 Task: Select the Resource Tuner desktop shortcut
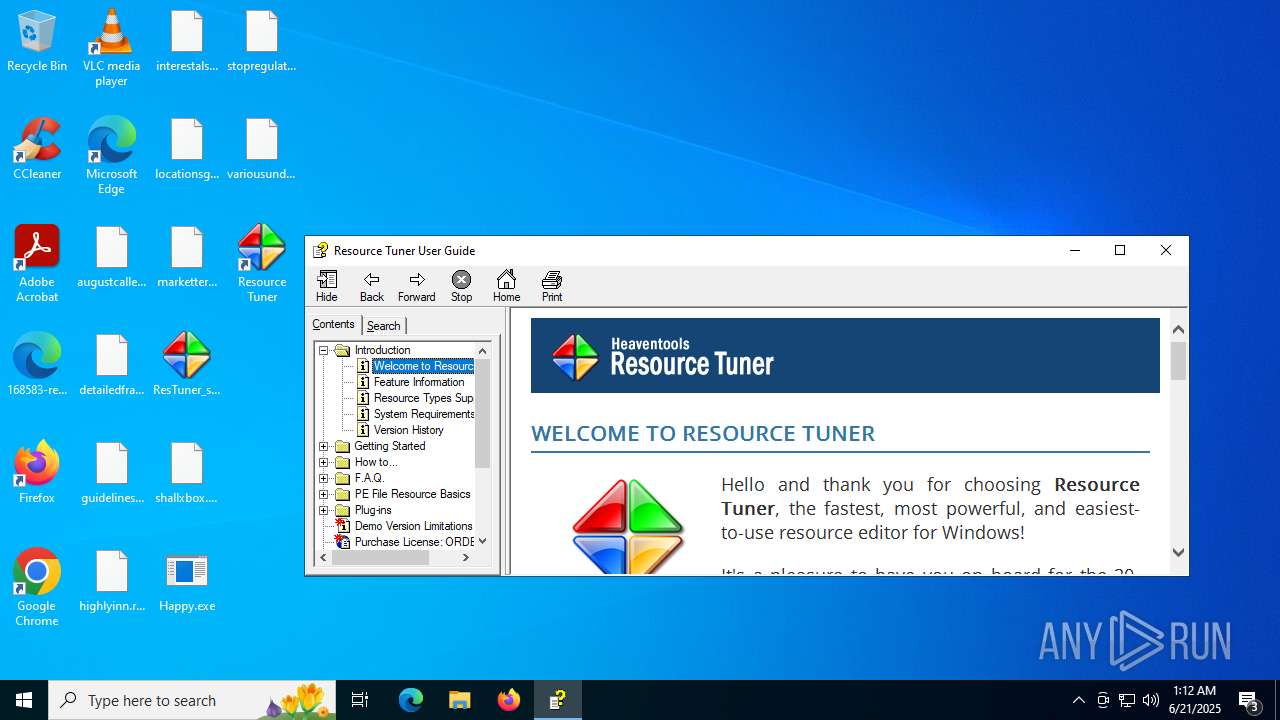tap(262, 264)
